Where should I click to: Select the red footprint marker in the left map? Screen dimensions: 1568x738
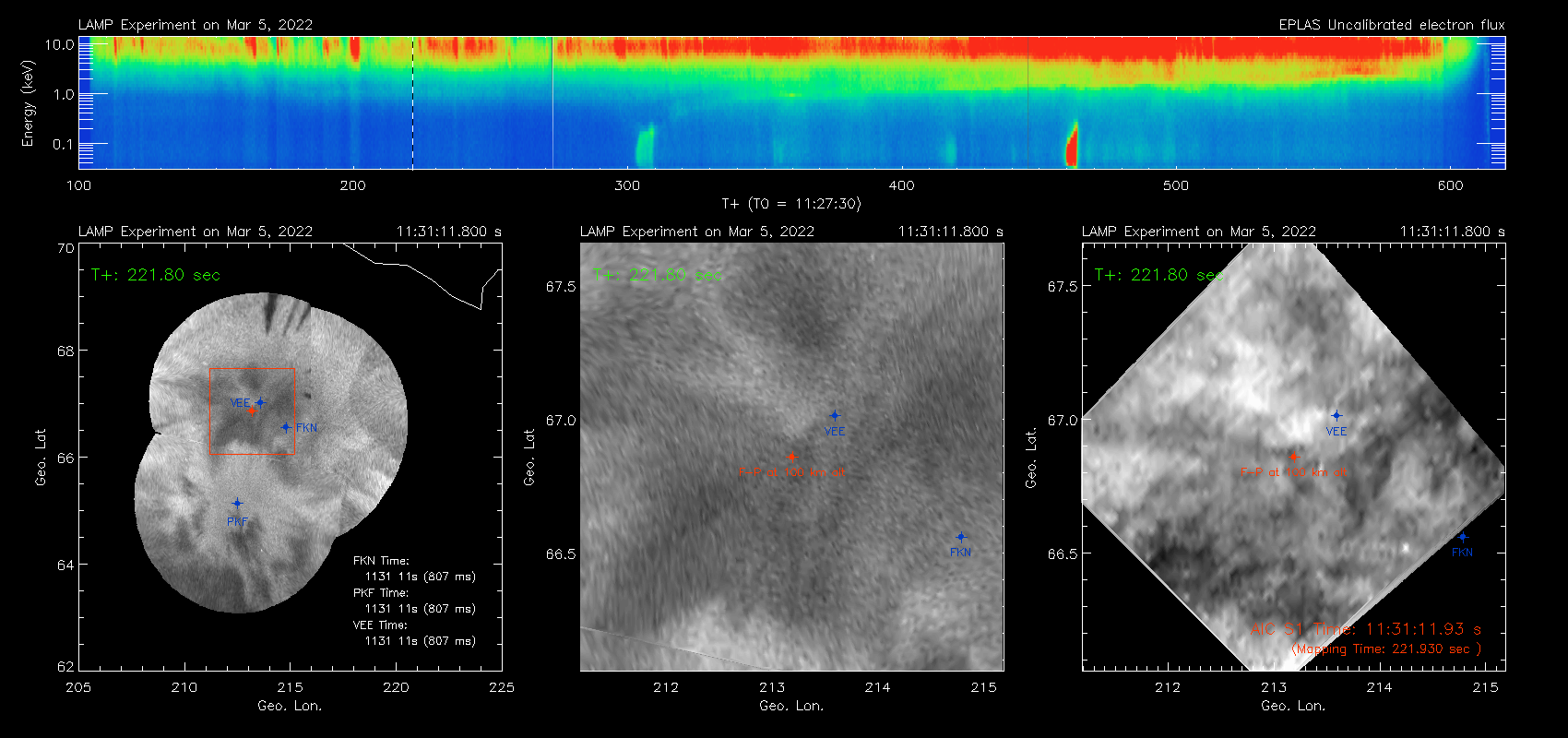pos(251,410)
